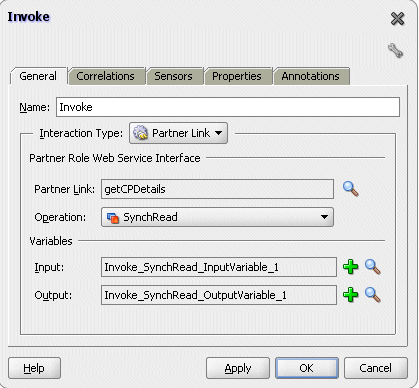Browse Partner Links with magnifier icon

[x=351, y=189]
